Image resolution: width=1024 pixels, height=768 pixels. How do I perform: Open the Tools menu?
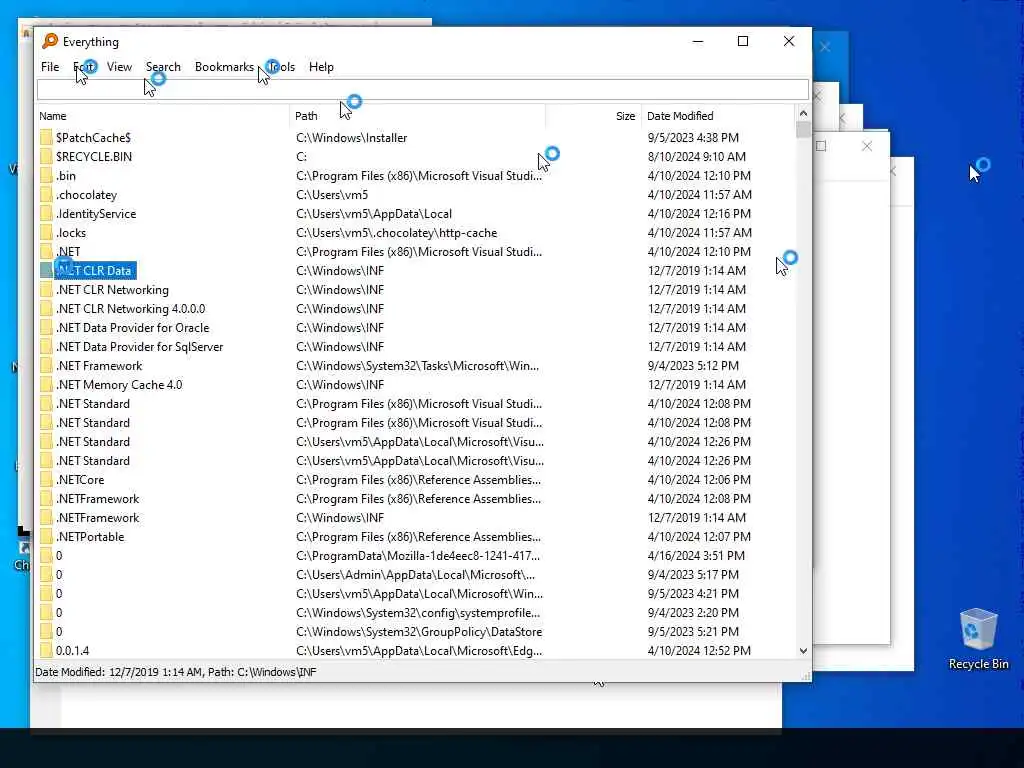point(281,67)
